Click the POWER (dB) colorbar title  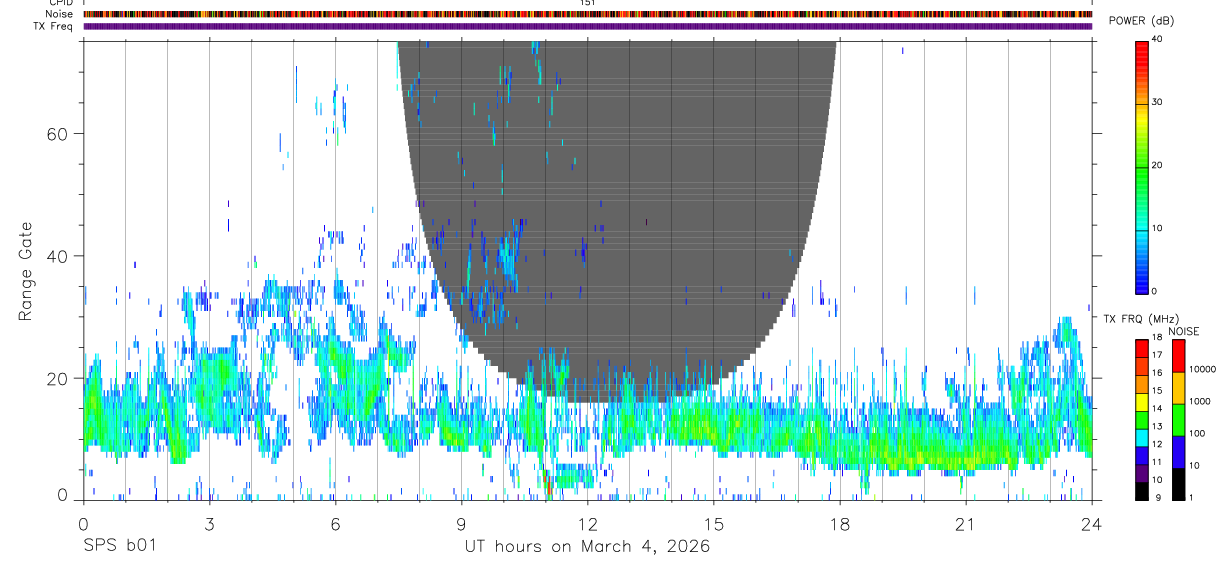point(1141,21)
